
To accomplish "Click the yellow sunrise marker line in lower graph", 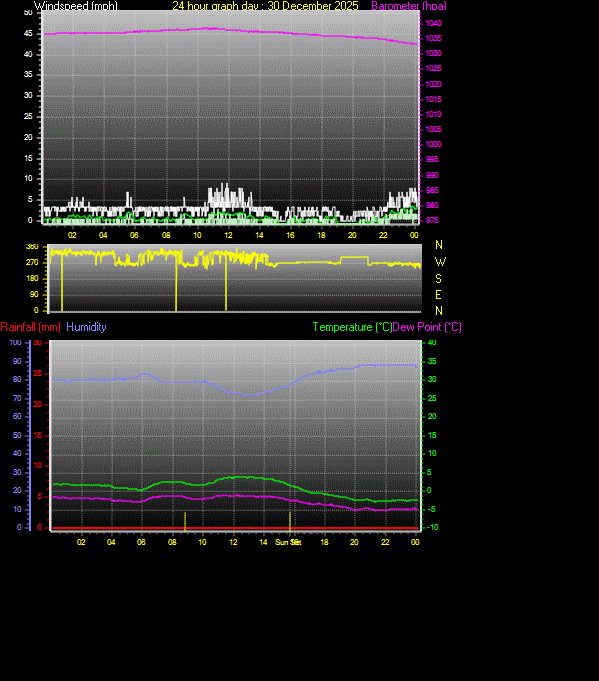I will [x=185, y=521].
